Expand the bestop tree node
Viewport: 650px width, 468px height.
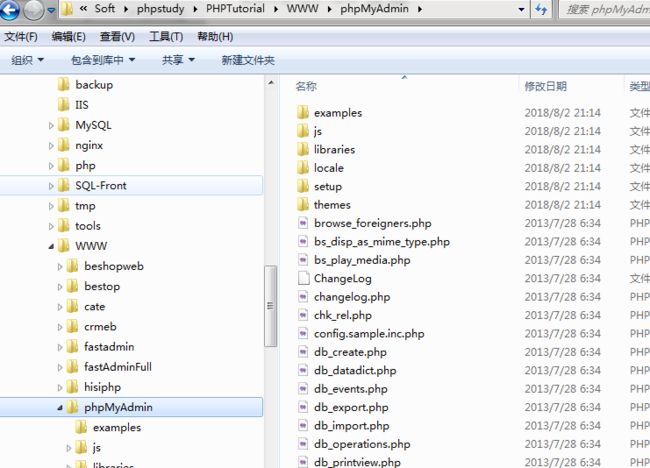[x=60, y=287]
